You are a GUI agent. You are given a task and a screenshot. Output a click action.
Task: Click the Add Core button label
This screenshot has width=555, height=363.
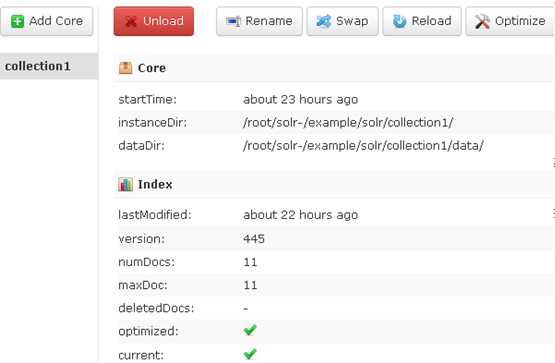pos(56,21)
